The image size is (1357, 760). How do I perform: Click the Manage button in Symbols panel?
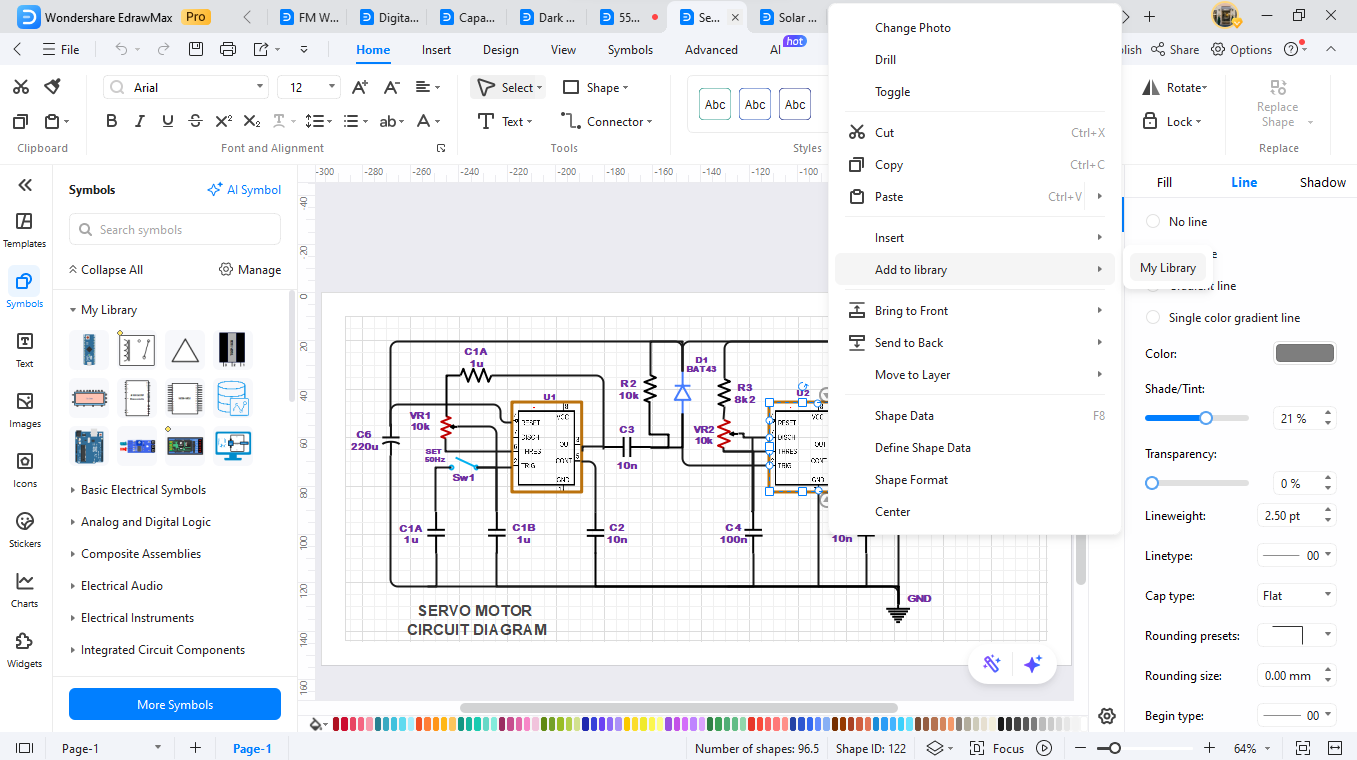point(250,270)
